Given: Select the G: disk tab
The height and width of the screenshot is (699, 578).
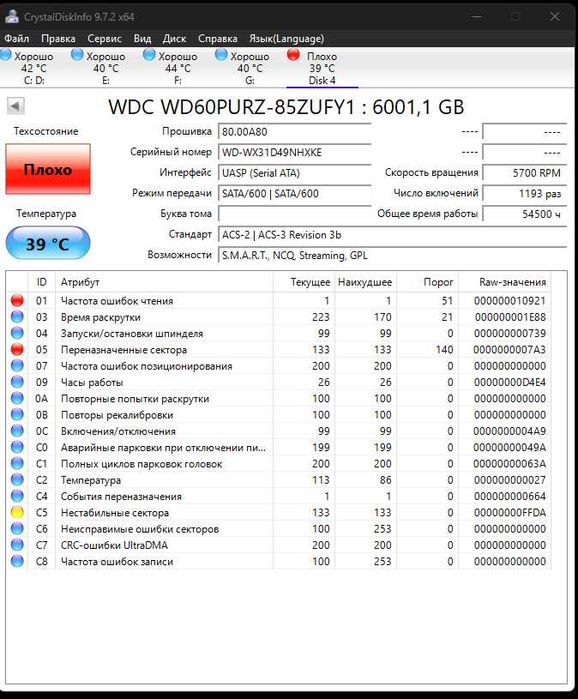Looking at the screenshot, I should [x=250, y=68].
